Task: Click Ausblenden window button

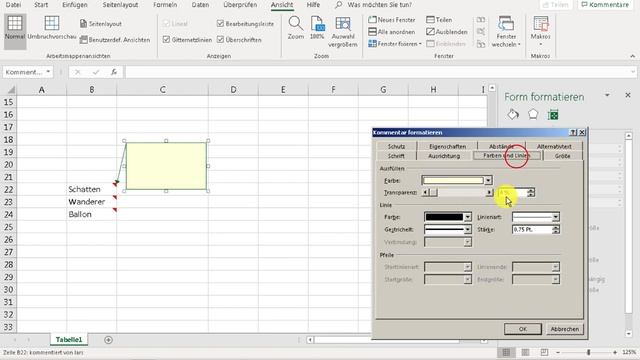Action: 447,31
